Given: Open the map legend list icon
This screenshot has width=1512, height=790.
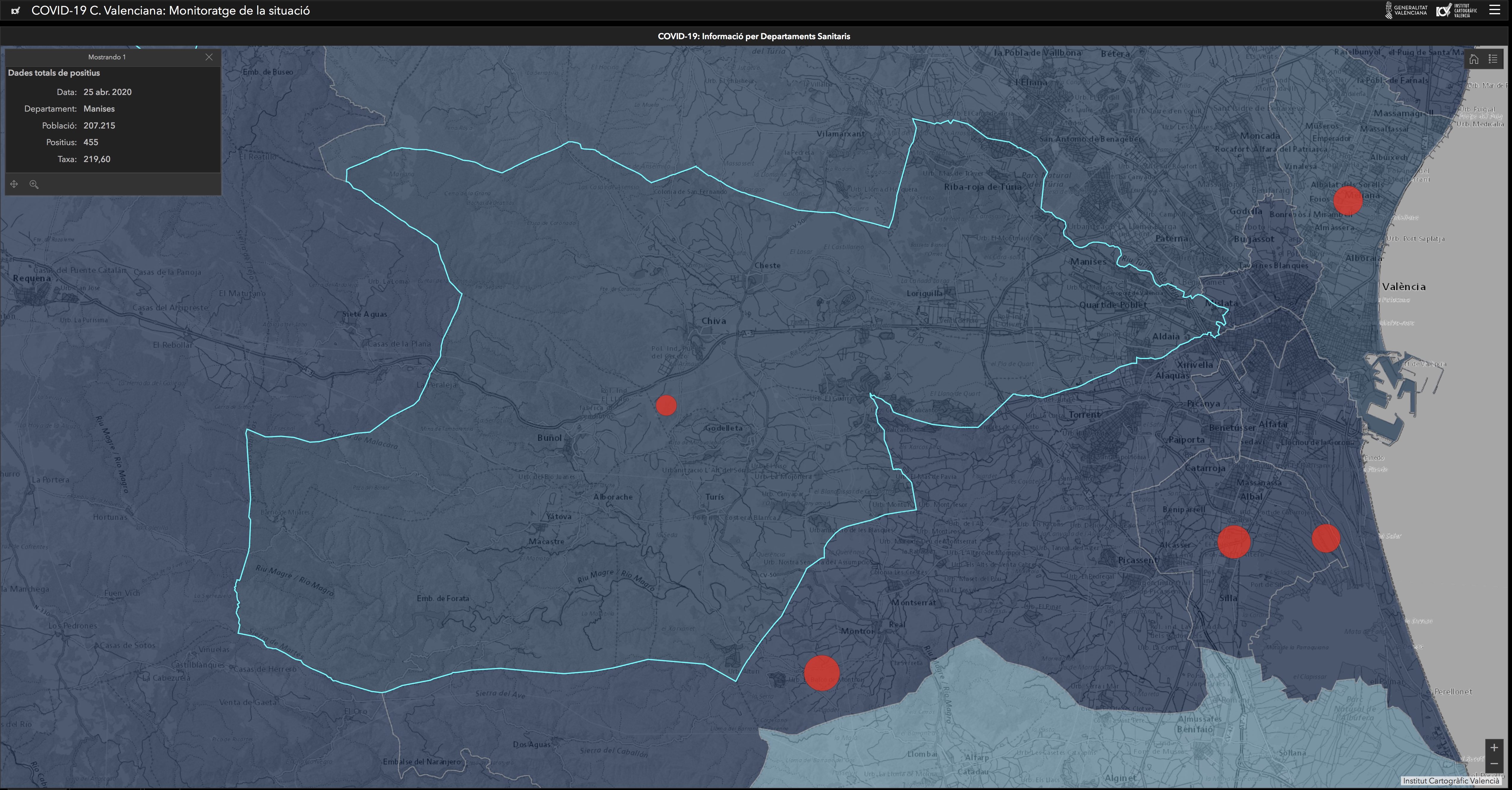Looking at the screenshot, I should [x=1493, y=59].
